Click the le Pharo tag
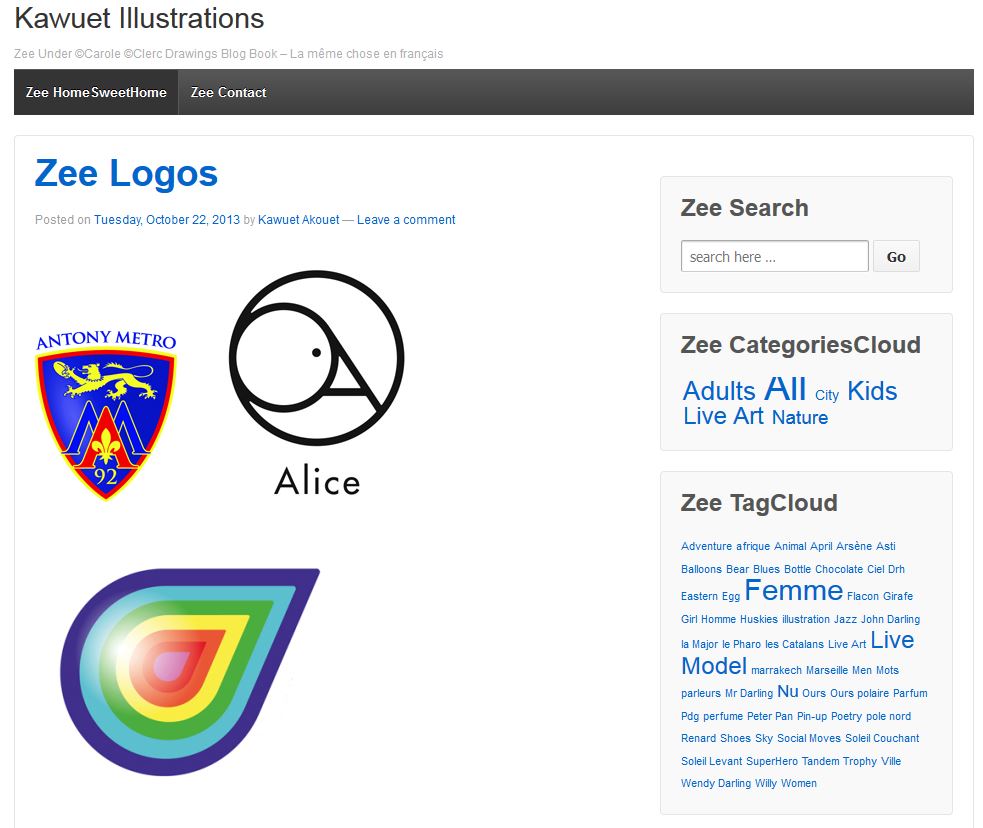This screenshot has height=828, width=983. 742,644
